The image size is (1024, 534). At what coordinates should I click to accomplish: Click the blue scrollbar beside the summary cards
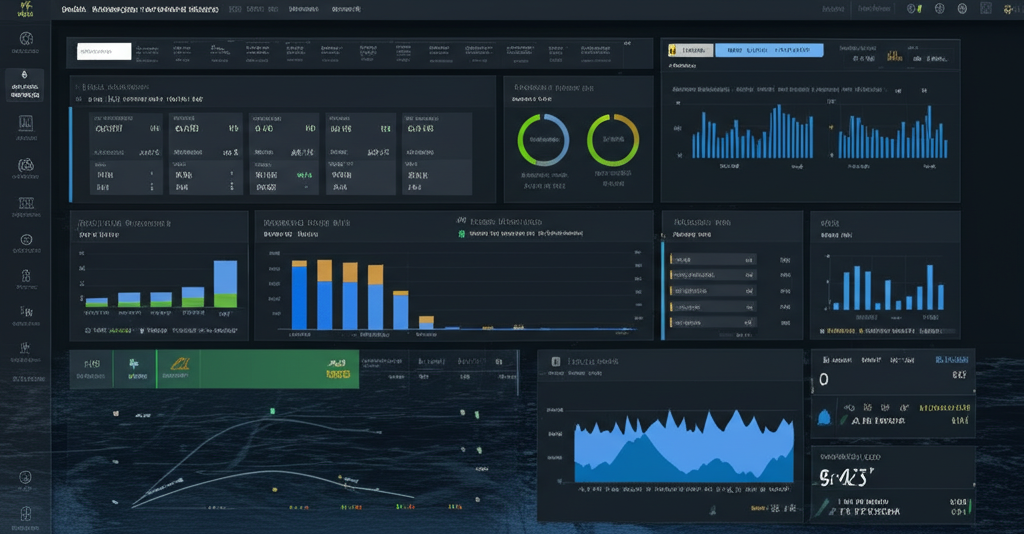[x=71, y=155]
